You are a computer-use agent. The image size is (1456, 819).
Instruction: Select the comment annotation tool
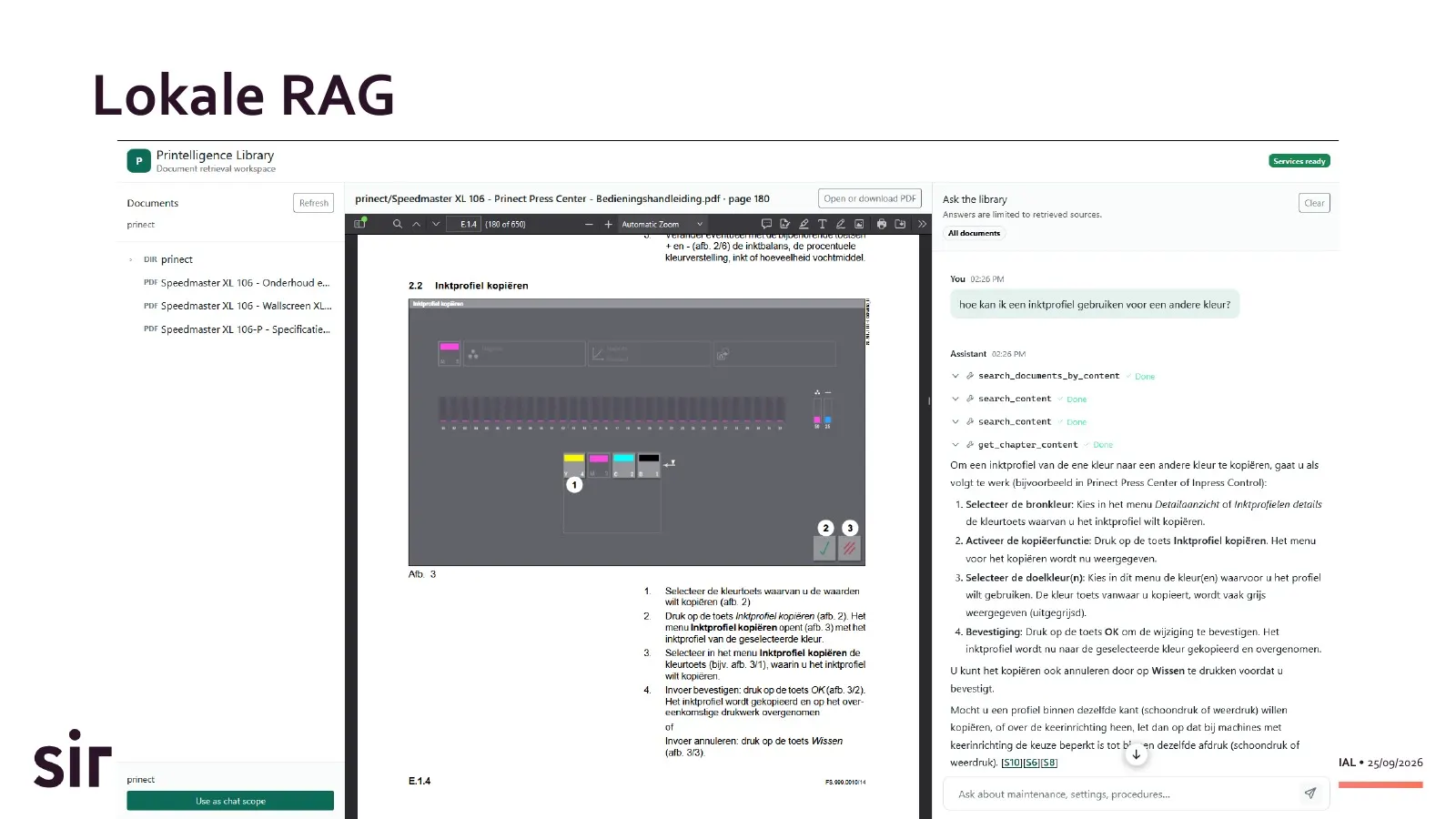pos(766,224)
